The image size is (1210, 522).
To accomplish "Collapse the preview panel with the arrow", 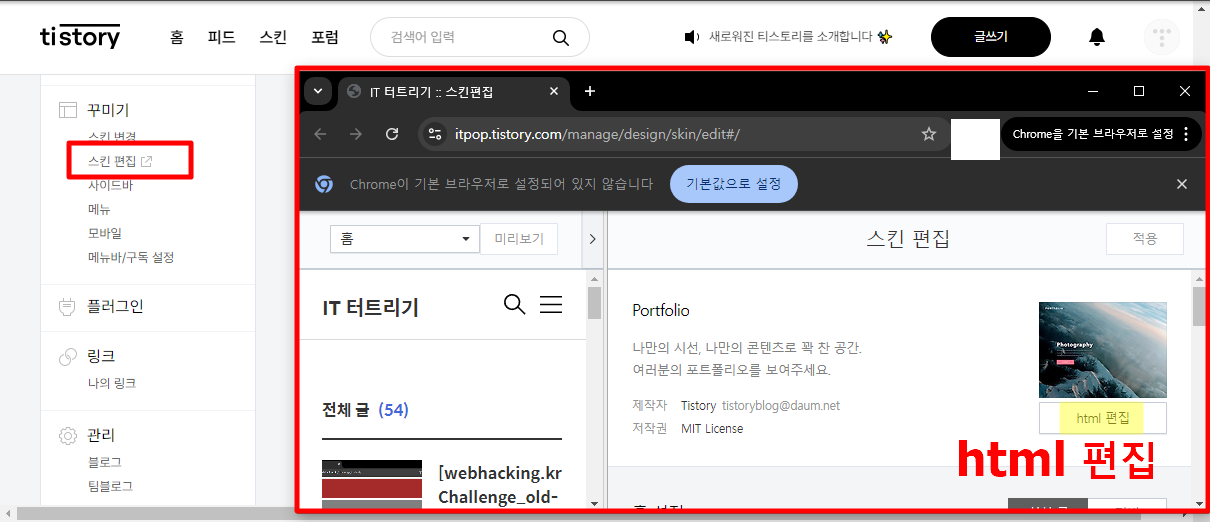I will (x=592, y=239).
